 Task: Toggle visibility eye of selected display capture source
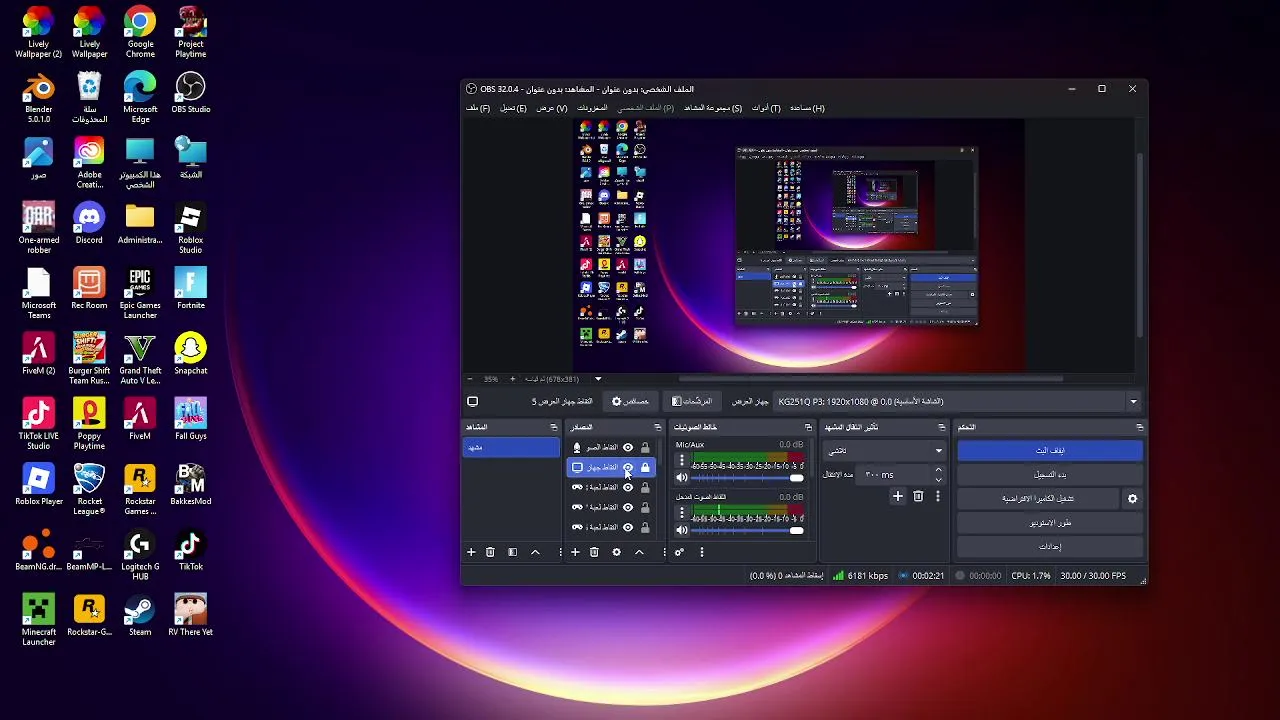628,468
